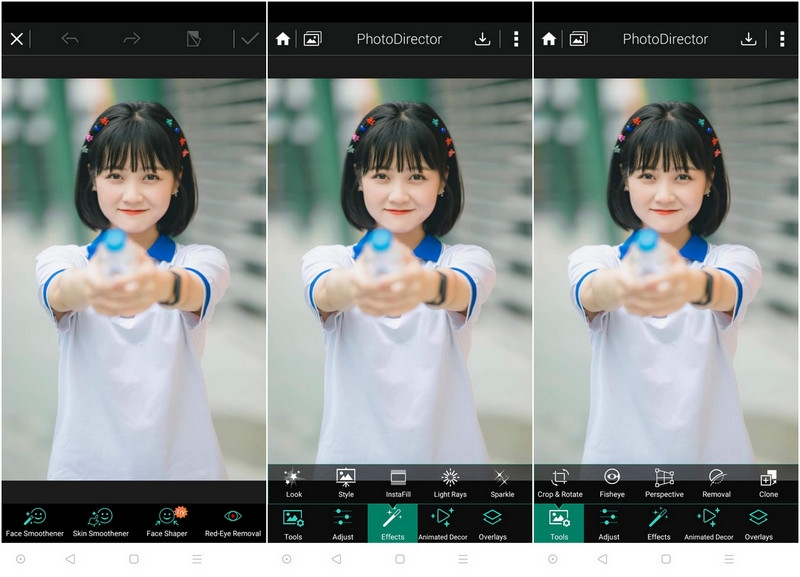This screenshot has height=577, width=800.
Task: Save the photo using the download icon
Action: pyautogui.click(x=483, y=38)
